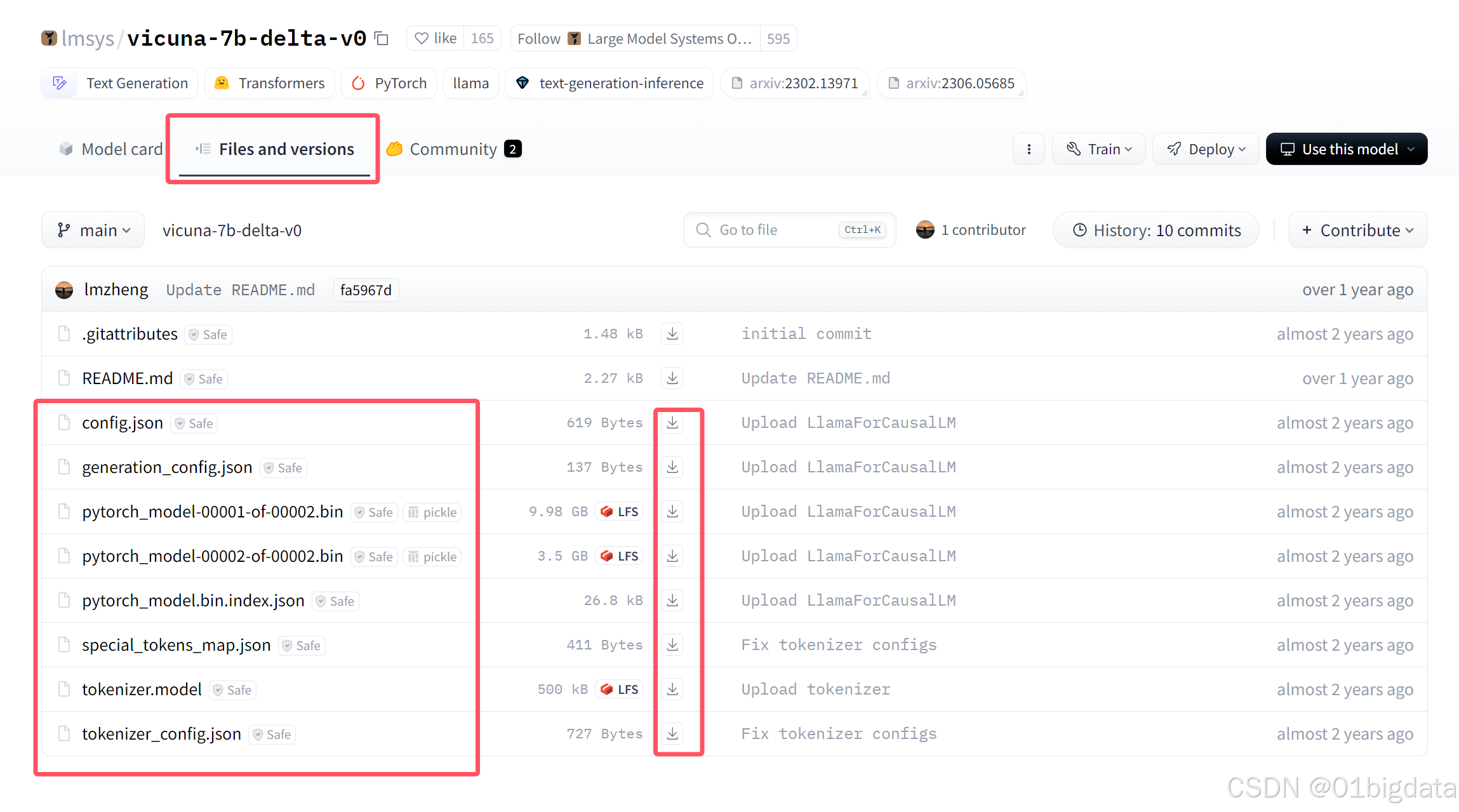Screen dimensions: 1459x812
Task: Click the pickle badge on pytorch_model-00002-of-00002.bin
Action: 432,556
